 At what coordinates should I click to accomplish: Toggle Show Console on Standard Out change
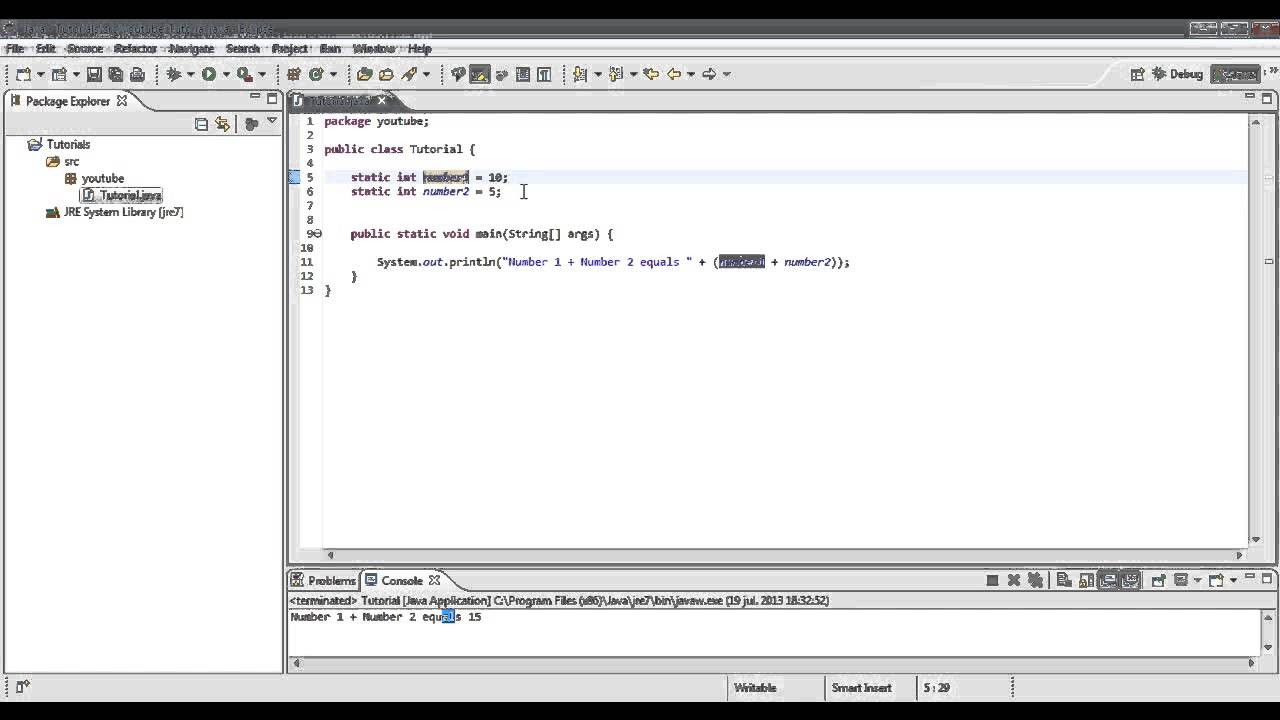coord(1108,580)
